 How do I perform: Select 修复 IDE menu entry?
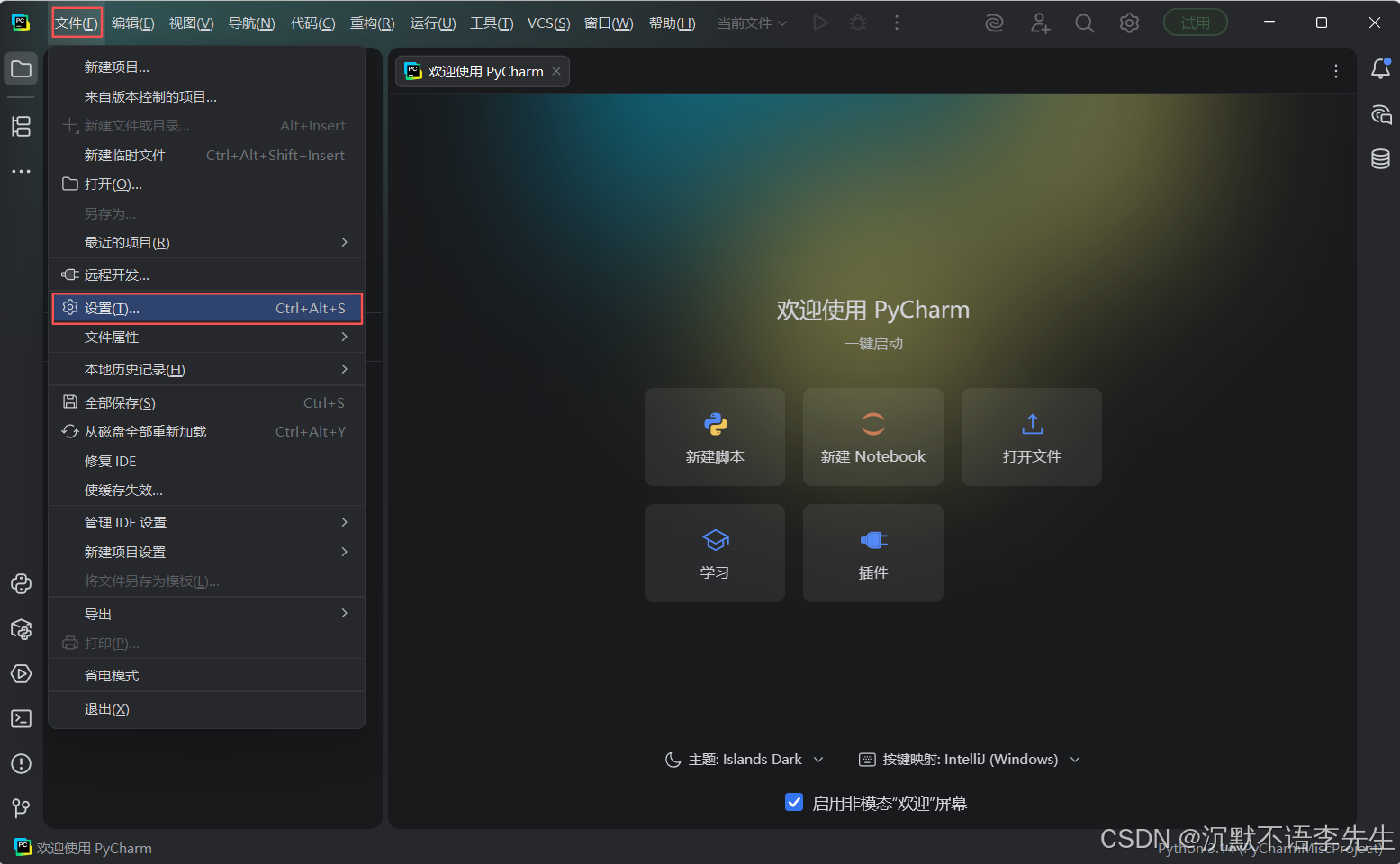207,461
